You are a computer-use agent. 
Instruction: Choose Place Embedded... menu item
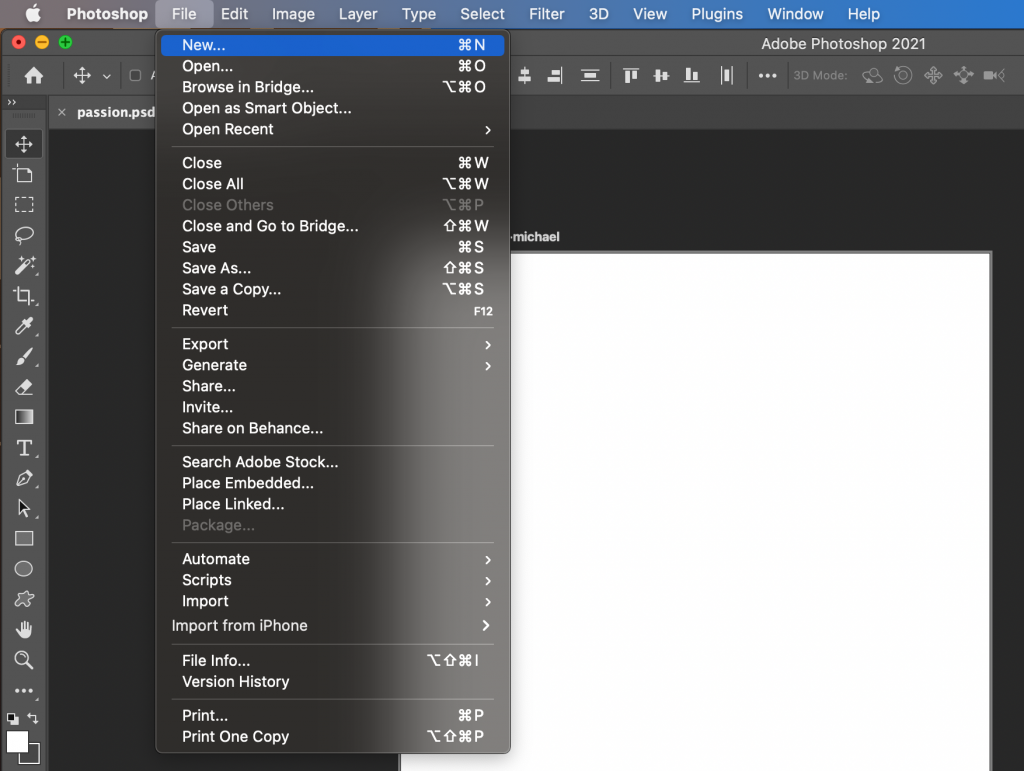point(332,483)
